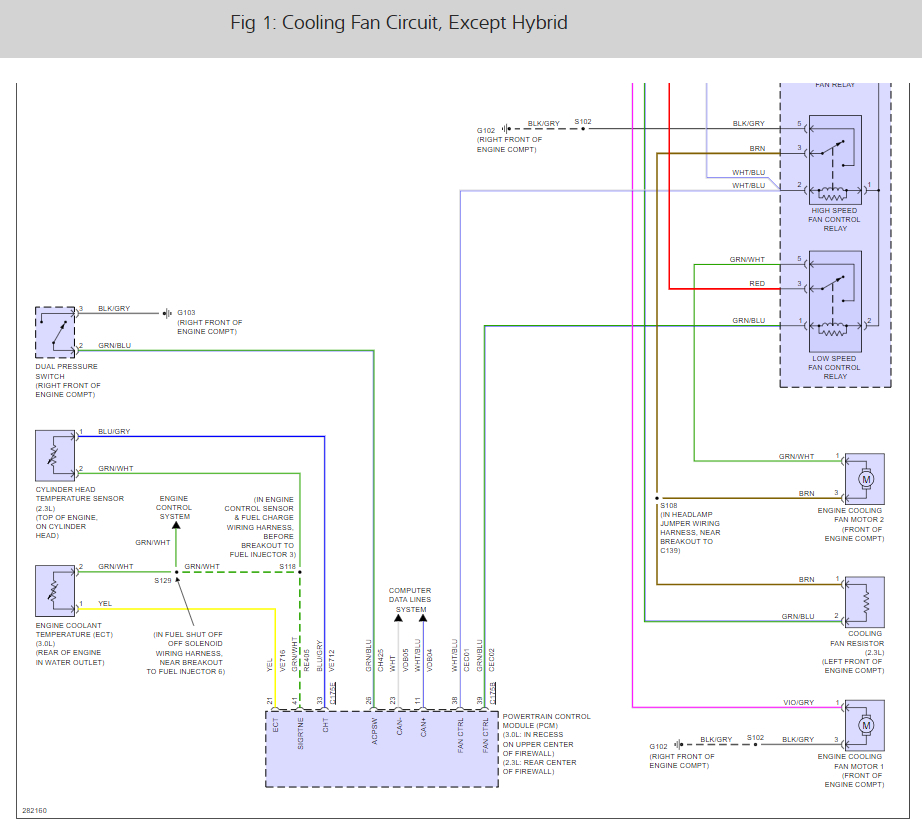Click the 'COOLING FAN RESISTOR' label

(x=857, y=639)
